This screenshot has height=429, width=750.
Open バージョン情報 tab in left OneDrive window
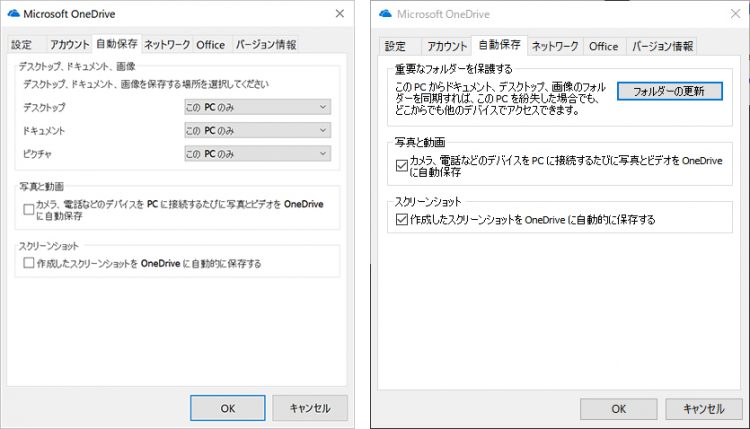[265, 44]
